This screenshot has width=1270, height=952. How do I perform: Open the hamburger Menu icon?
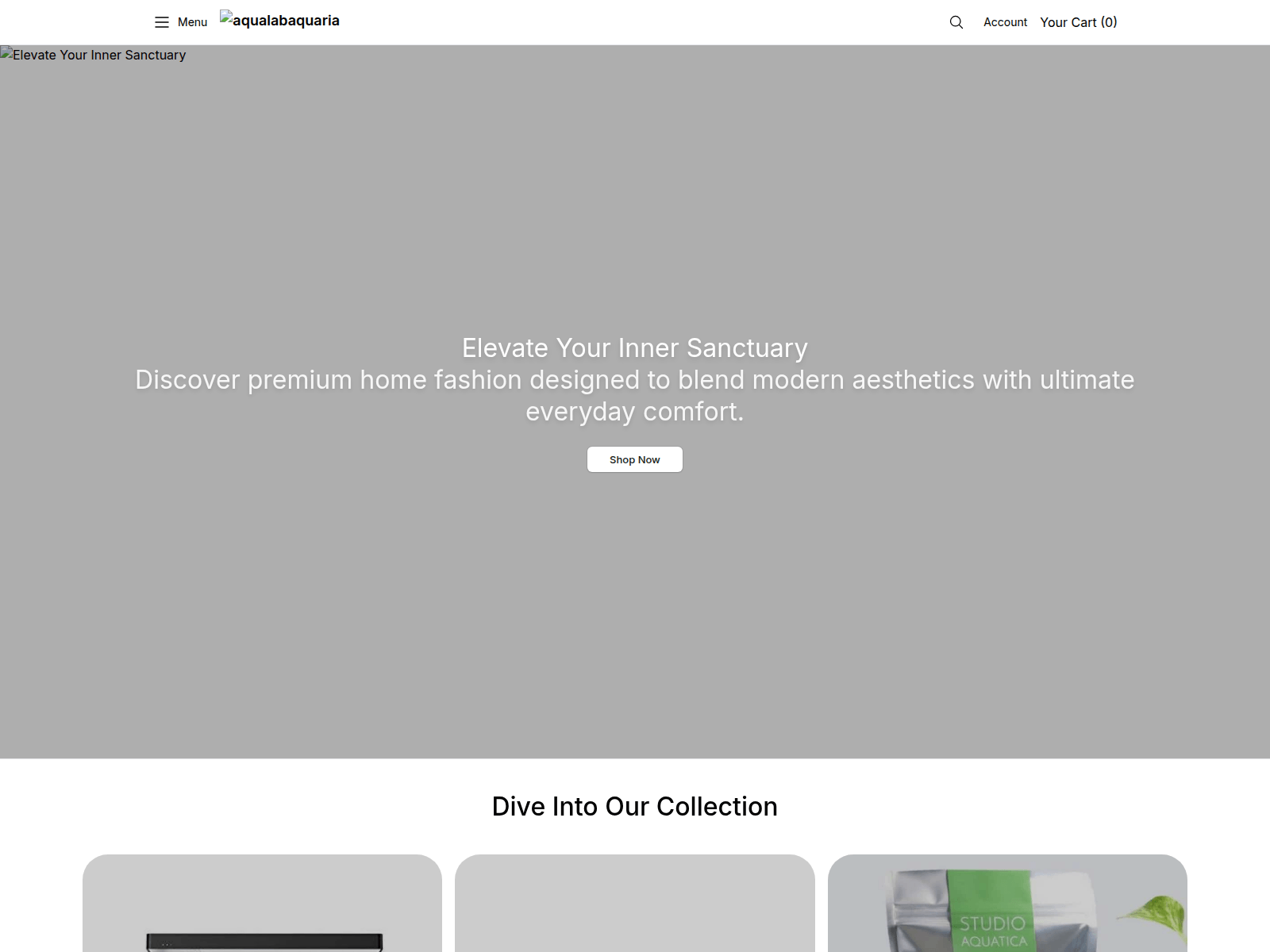pos(162,22)
